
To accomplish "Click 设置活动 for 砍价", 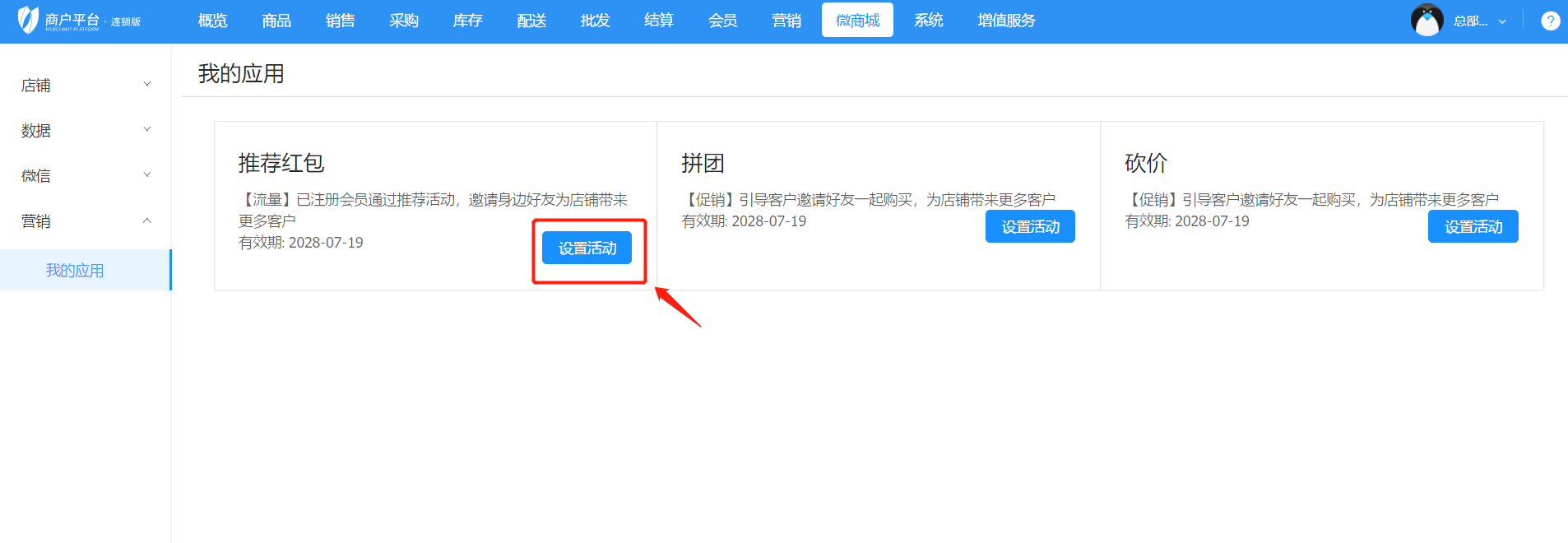I will pyautogui.click(x=1473, y=227).
